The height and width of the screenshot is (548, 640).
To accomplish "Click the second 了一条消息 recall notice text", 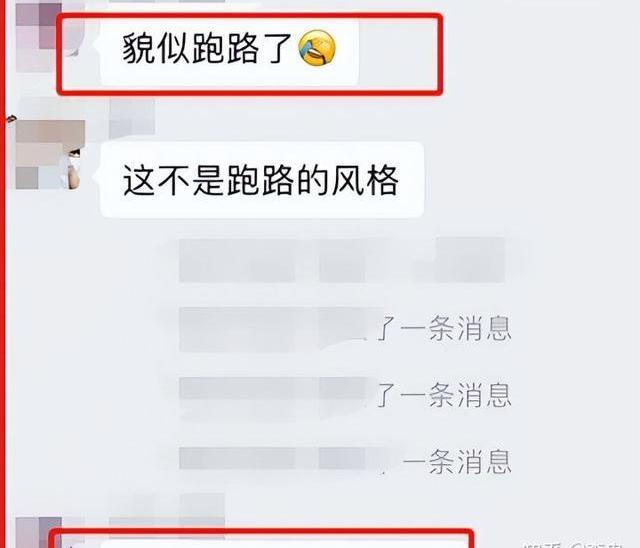I will pyautogui.click(x=444, y=395).
